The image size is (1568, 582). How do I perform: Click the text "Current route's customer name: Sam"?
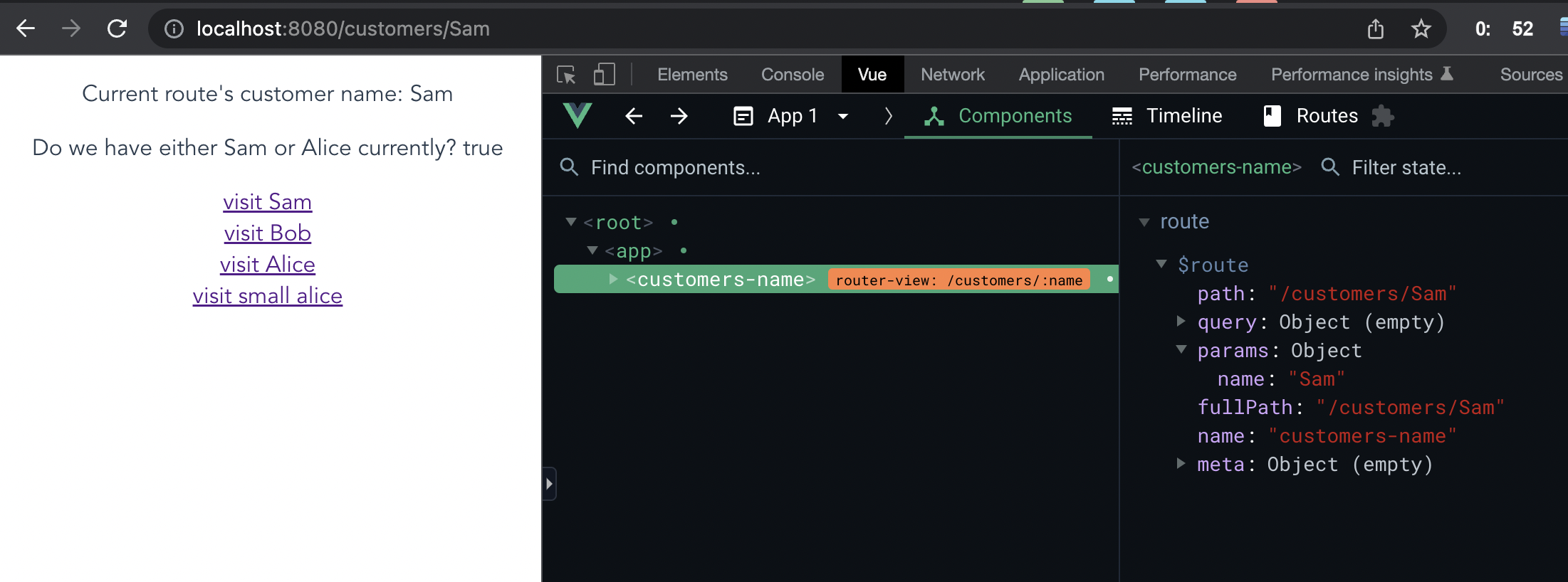[268, 94]
